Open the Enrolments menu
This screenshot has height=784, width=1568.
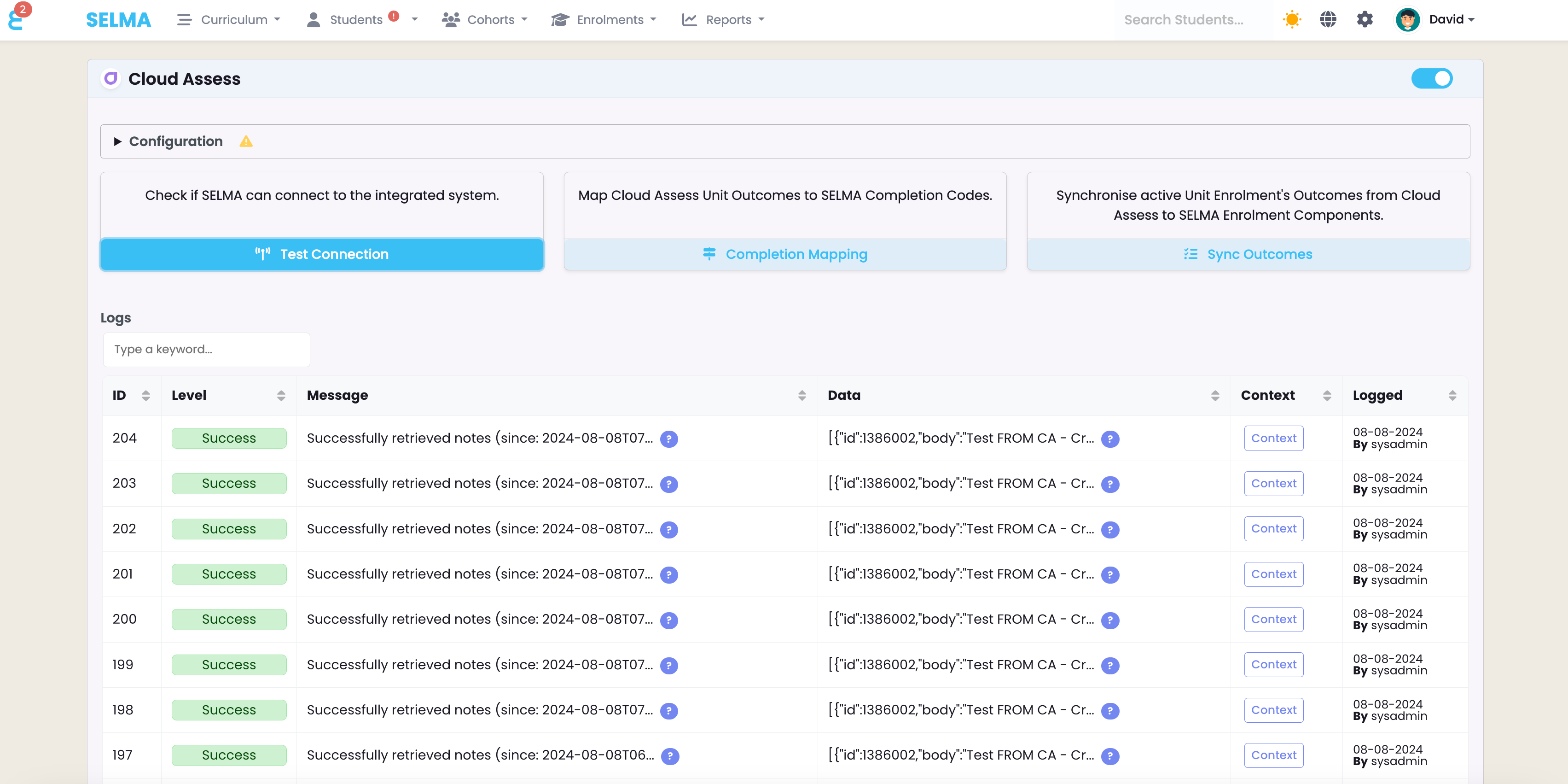pos(604,19)
